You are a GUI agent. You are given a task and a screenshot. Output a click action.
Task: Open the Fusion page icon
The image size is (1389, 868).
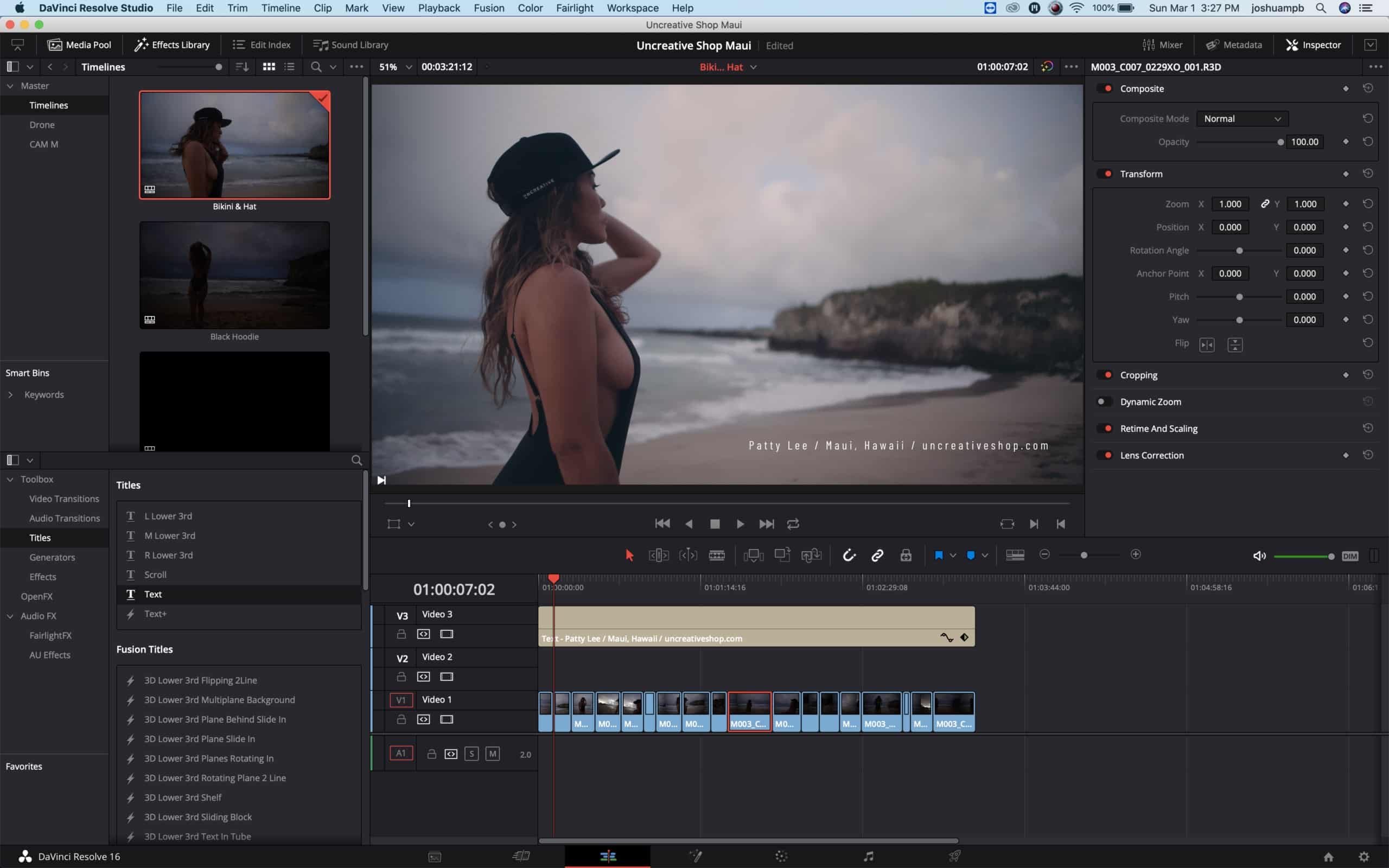(695, 856)
